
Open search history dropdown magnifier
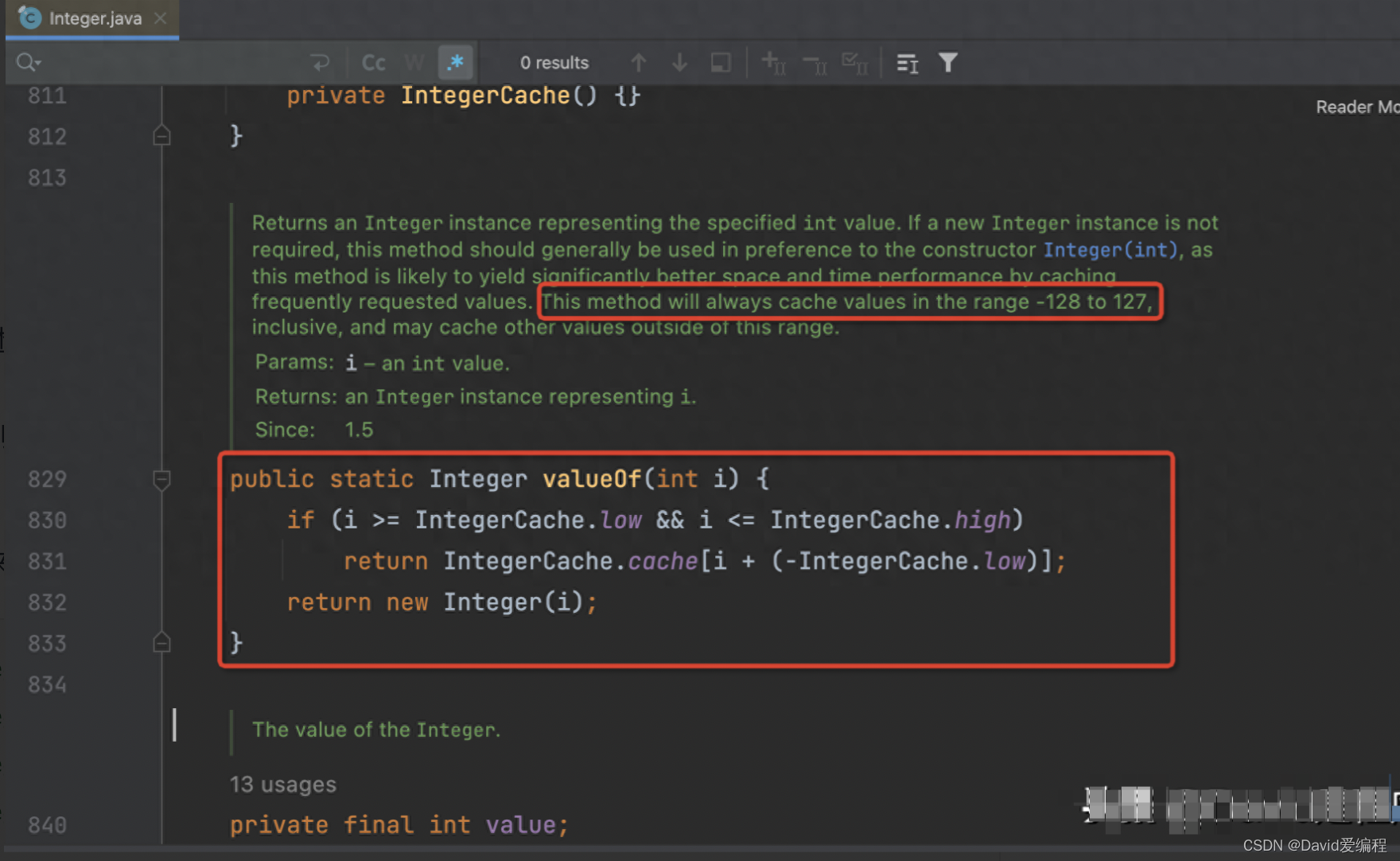click(29, 62)
